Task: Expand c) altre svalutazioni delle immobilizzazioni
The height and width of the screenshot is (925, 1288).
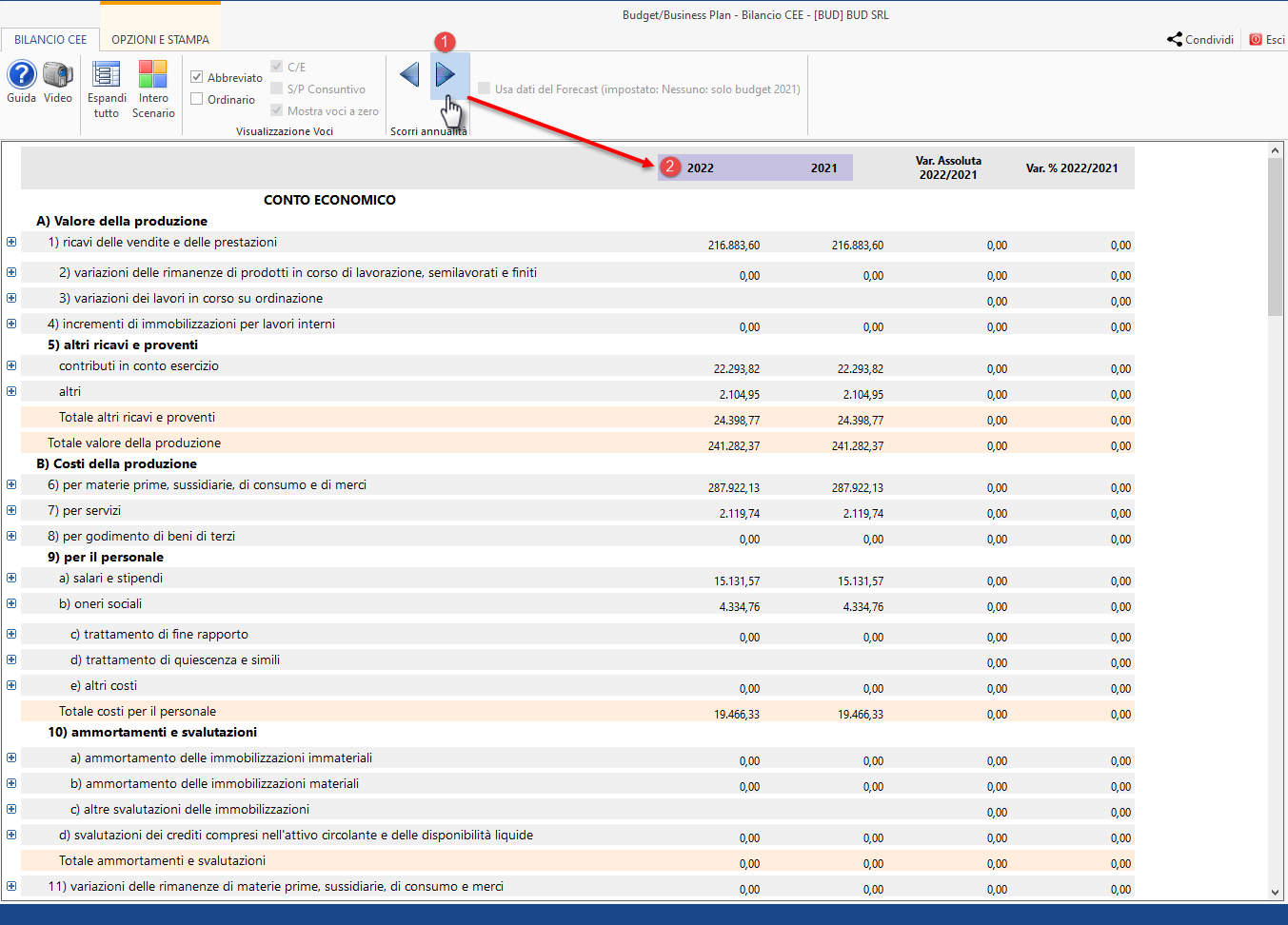Action: click(11, 809)
